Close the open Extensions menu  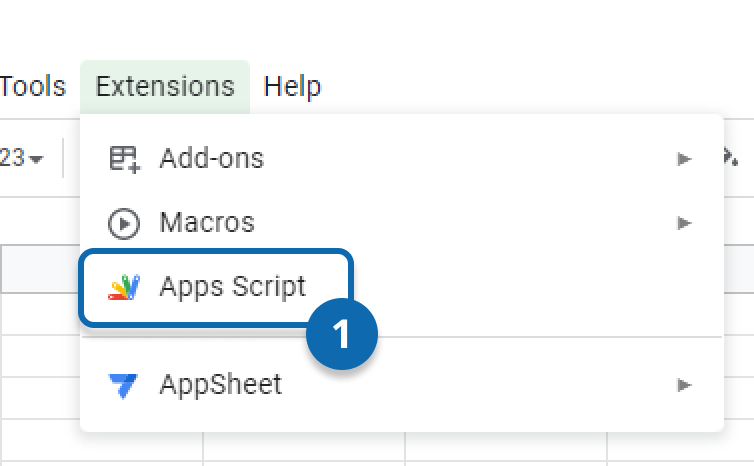click(x=165, y=87)
